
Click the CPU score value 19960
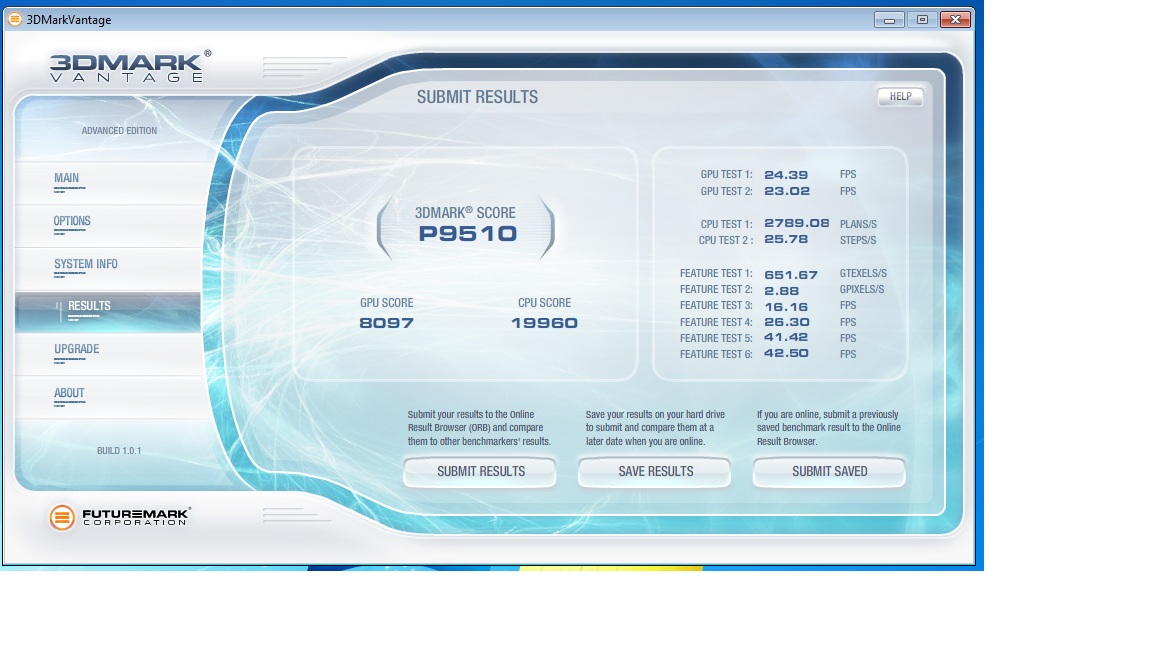tap(544, 323)
